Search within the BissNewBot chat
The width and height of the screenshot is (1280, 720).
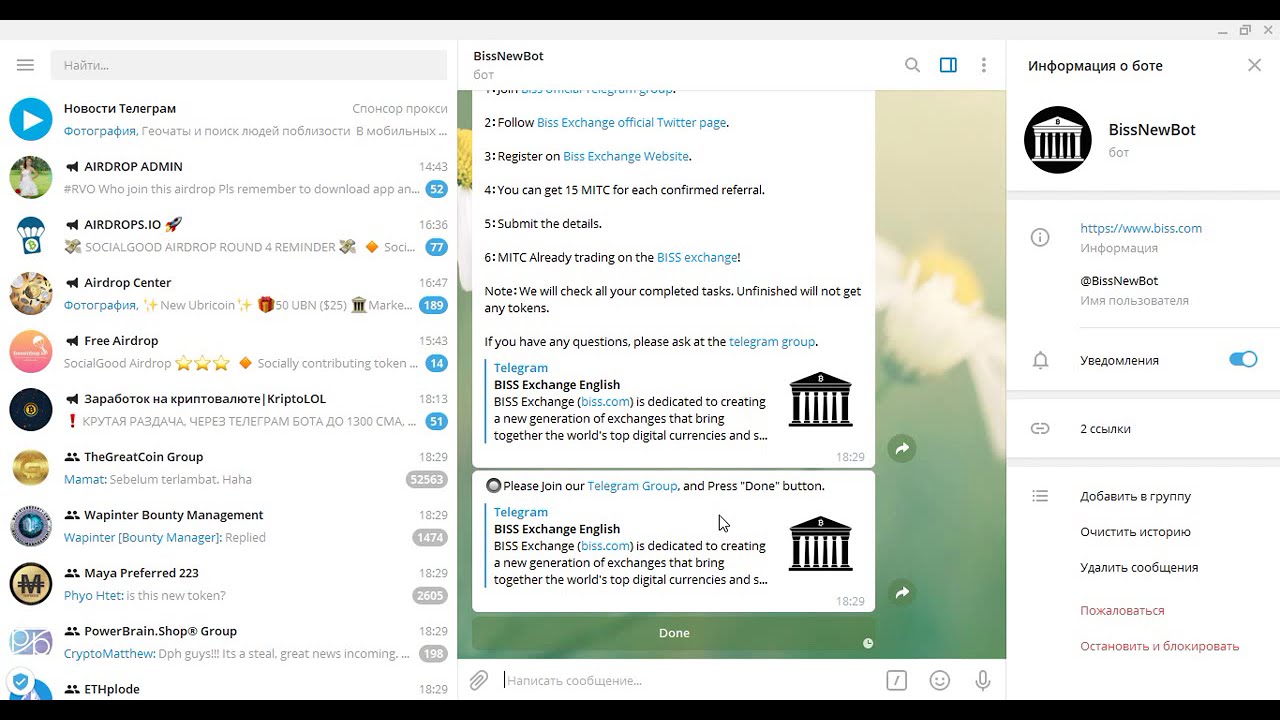[912, 65]
